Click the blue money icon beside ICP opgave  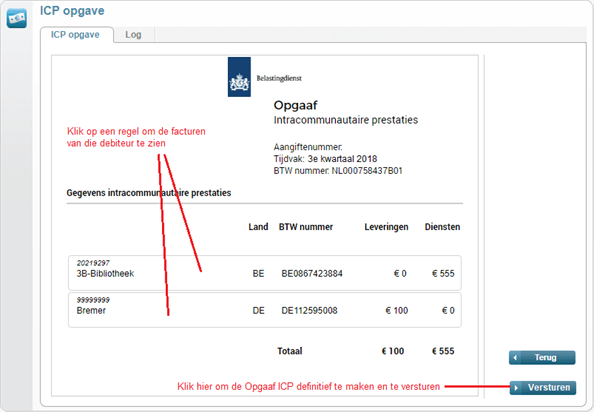17,18
